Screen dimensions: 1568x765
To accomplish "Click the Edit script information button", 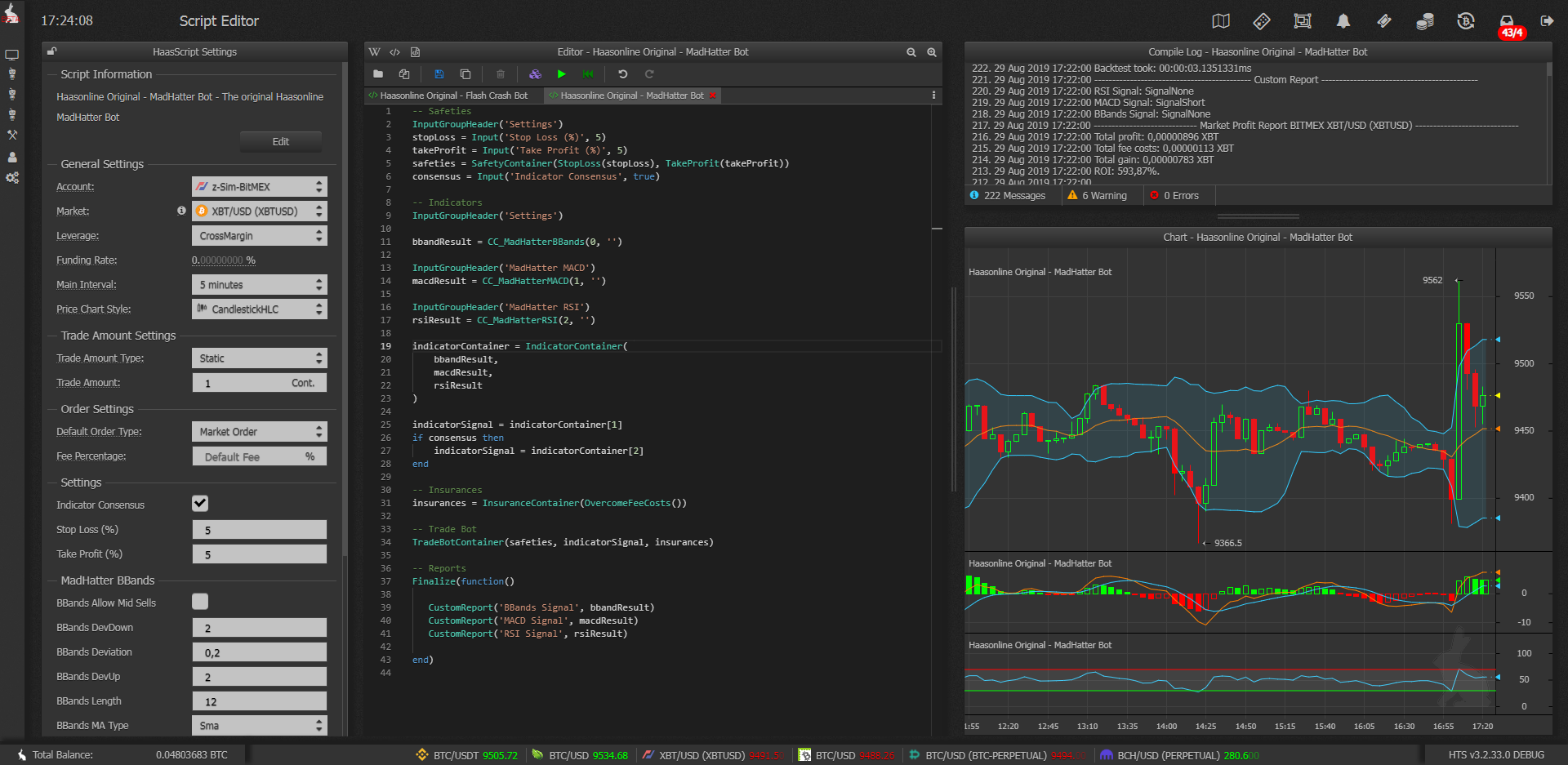I will coord(281,142).
